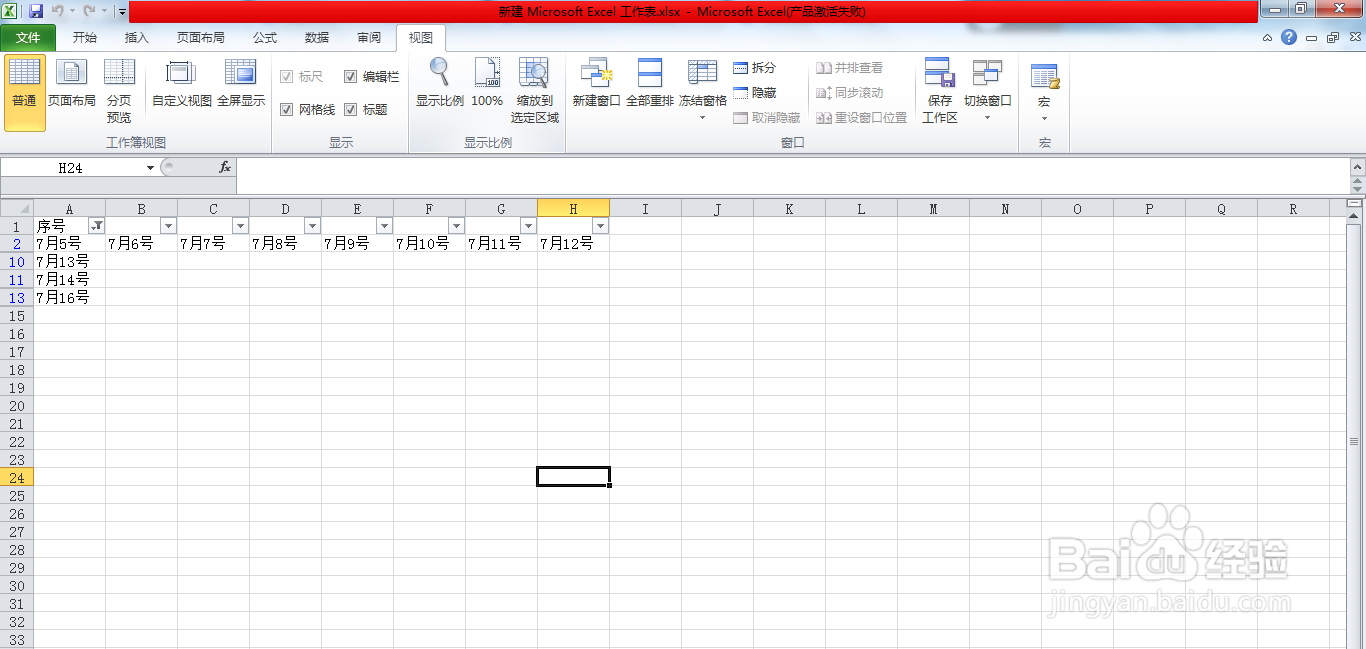Switch to the 开始 Home tab
1366x649 pixels.
click(x=85, y=38)
